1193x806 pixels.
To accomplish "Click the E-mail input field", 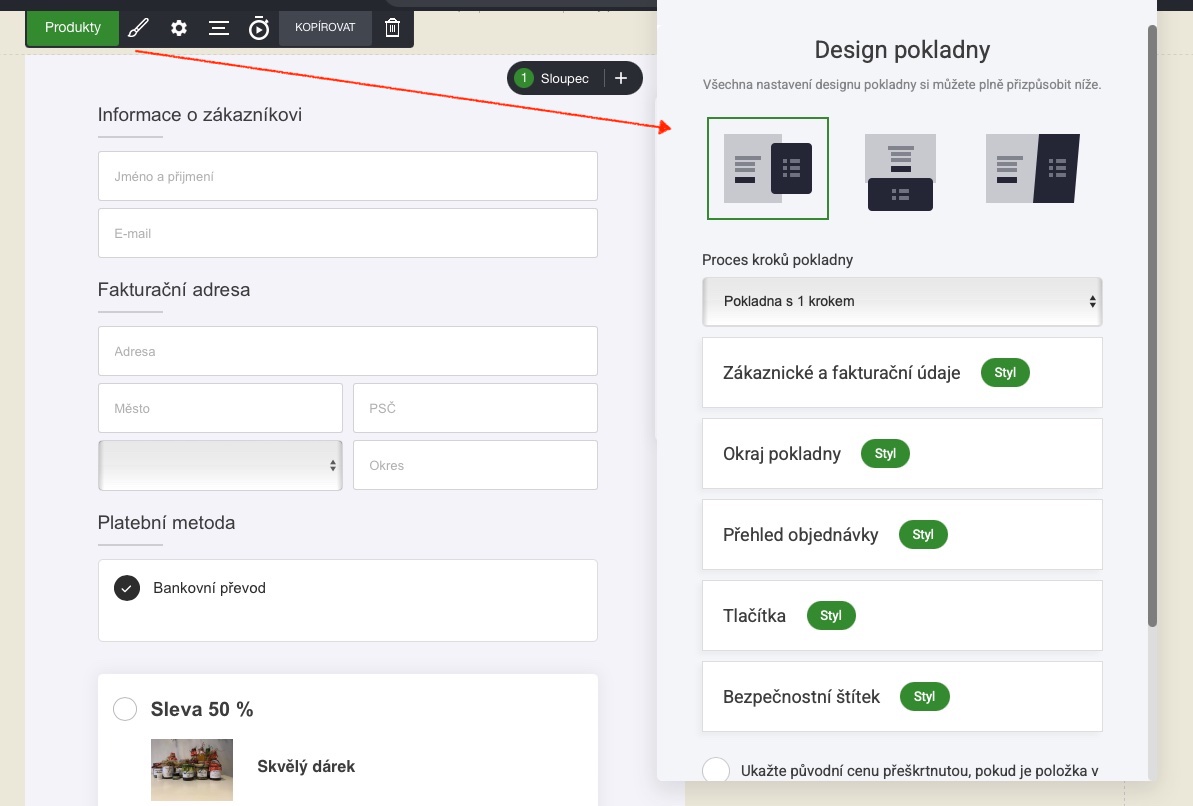I will click(348, 233).
